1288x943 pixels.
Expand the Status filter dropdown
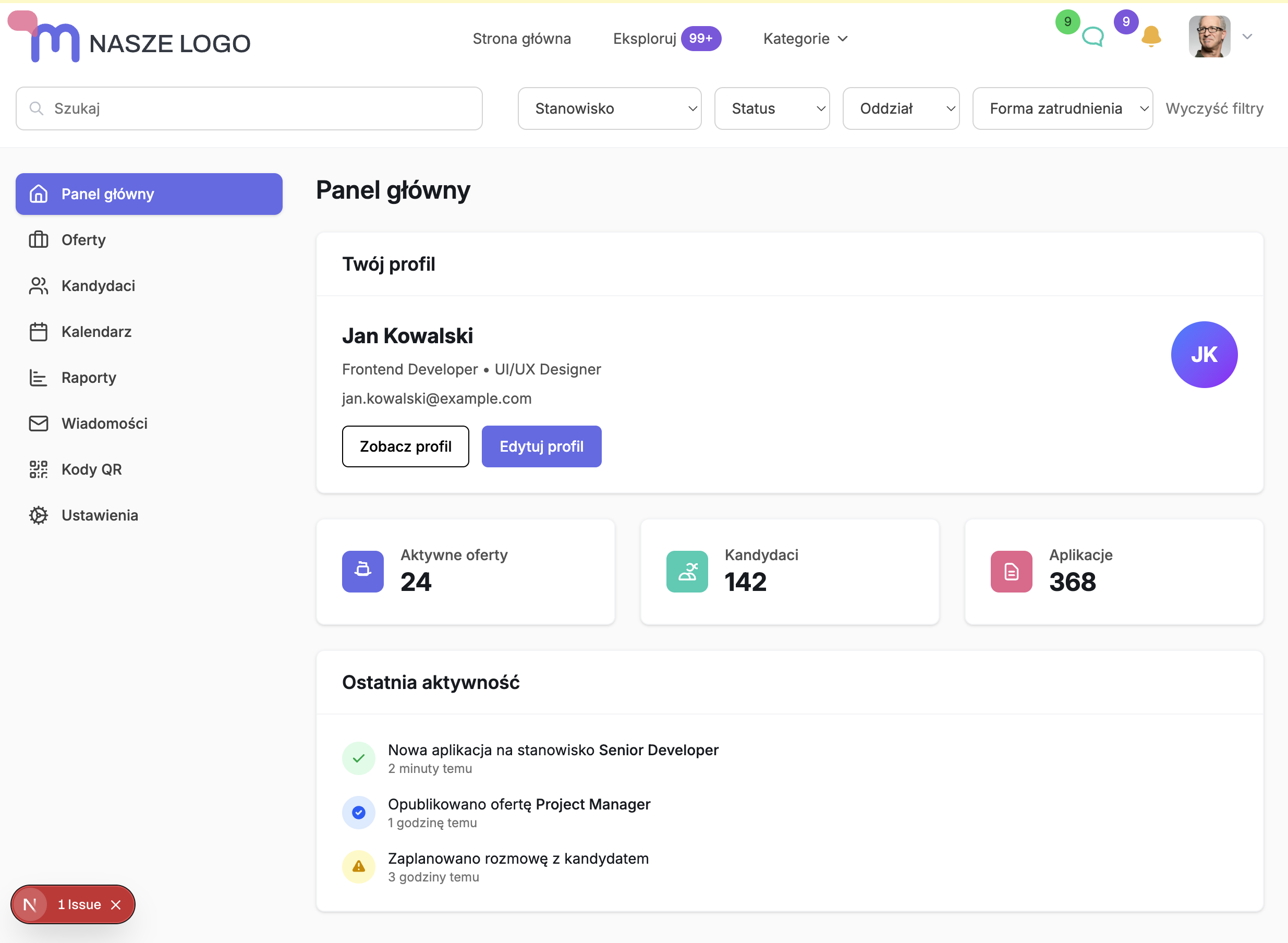click(x=772, y=108)
